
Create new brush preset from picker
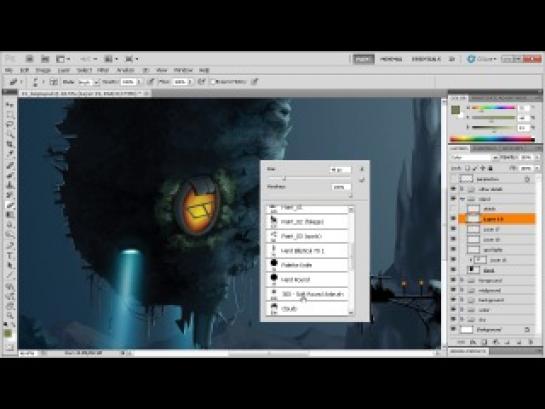pyautogui.click(x=361, y=180)
